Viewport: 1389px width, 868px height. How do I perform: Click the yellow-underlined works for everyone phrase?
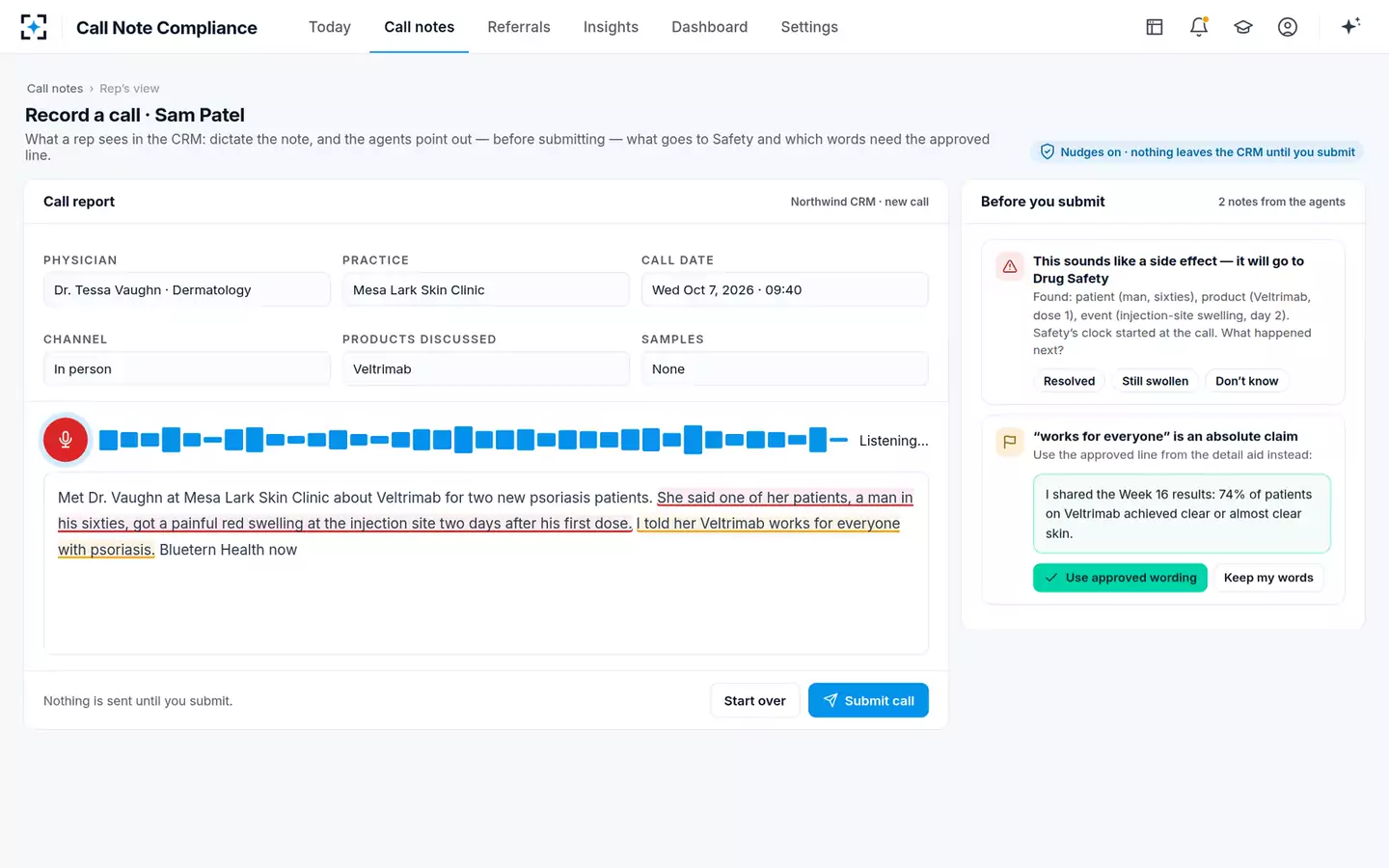pos(768,524)
